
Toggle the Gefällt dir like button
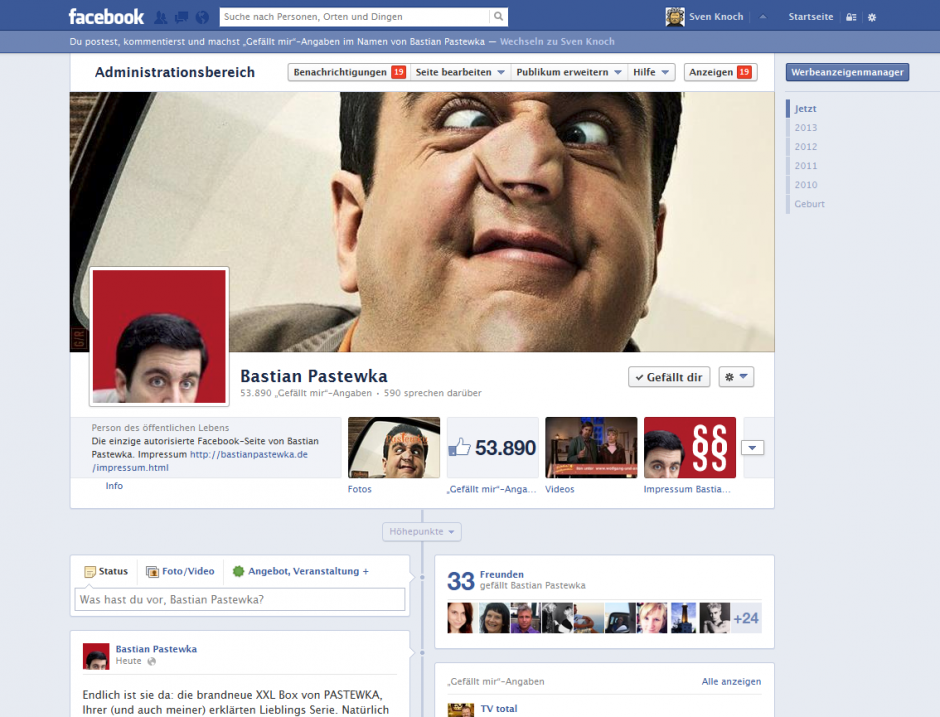tap(669, 377)
